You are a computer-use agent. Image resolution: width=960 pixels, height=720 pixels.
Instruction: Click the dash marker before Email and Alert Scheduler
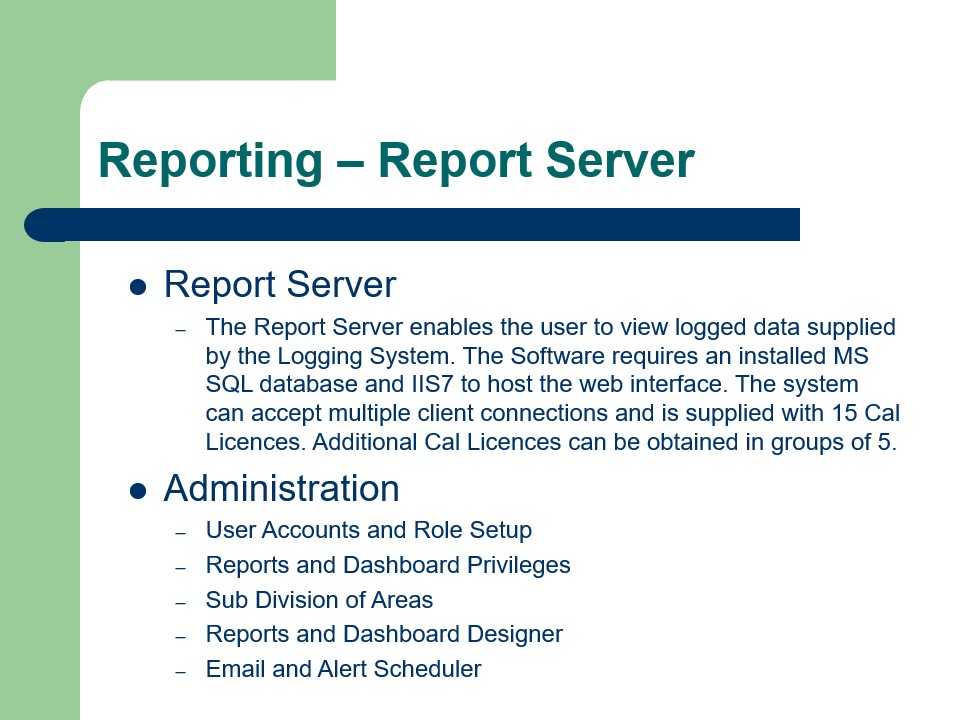pos(179,671)
